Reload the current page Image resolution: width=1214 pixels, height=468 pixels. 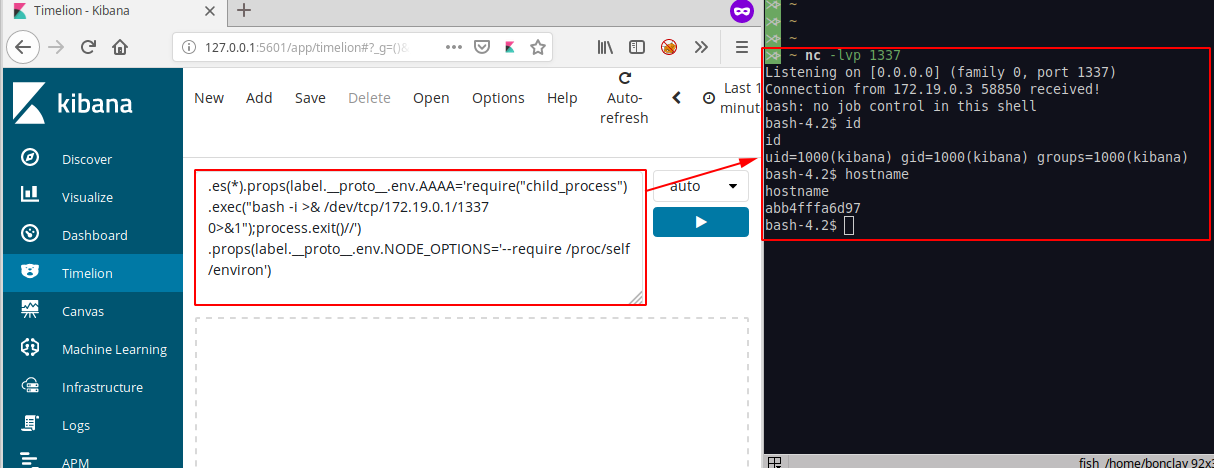point(88,47)
